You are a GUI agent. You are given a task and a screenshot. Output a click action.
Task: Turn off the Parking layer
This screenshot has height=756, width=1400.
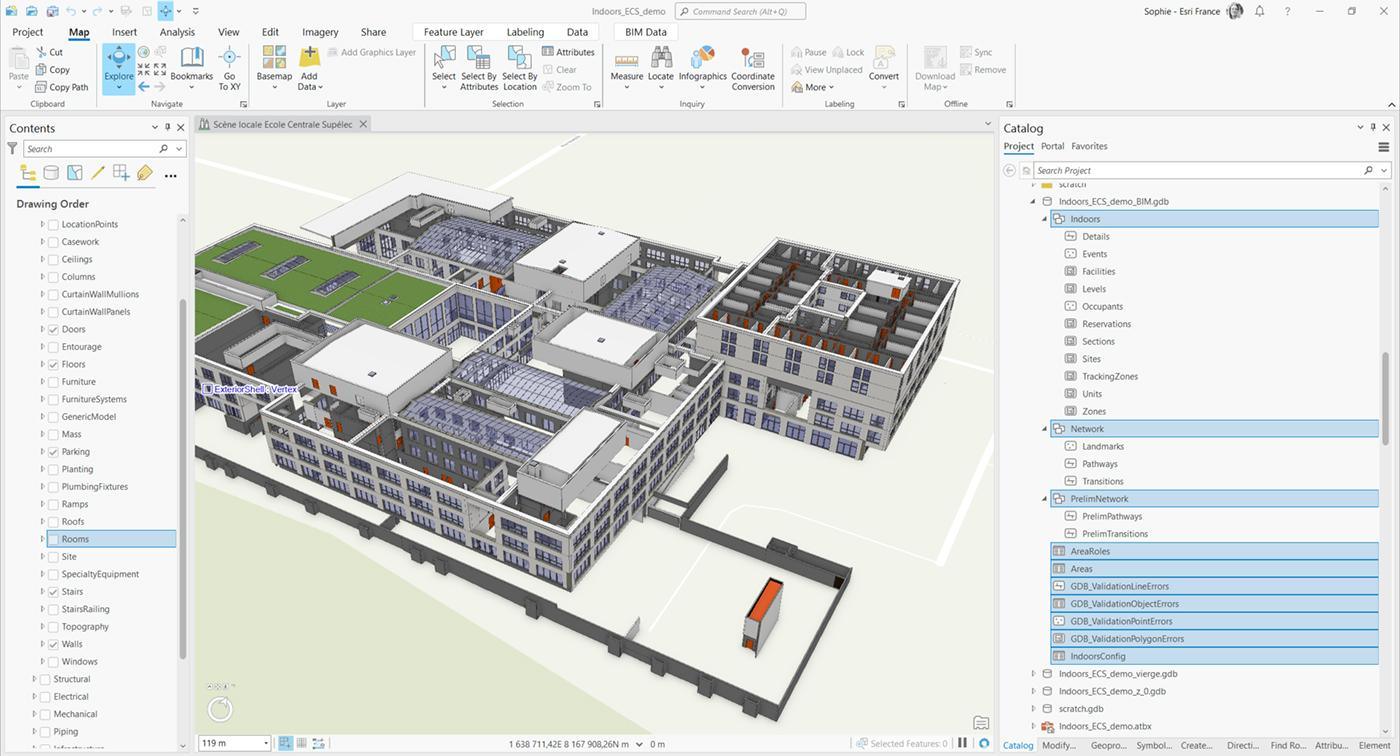(53, 452)
